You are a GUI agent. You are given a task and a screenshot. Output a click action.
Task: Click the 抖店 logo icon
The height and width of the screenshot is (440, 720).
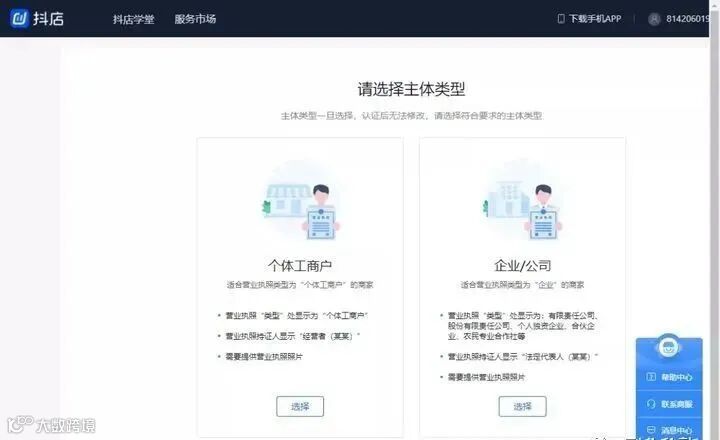19,18
